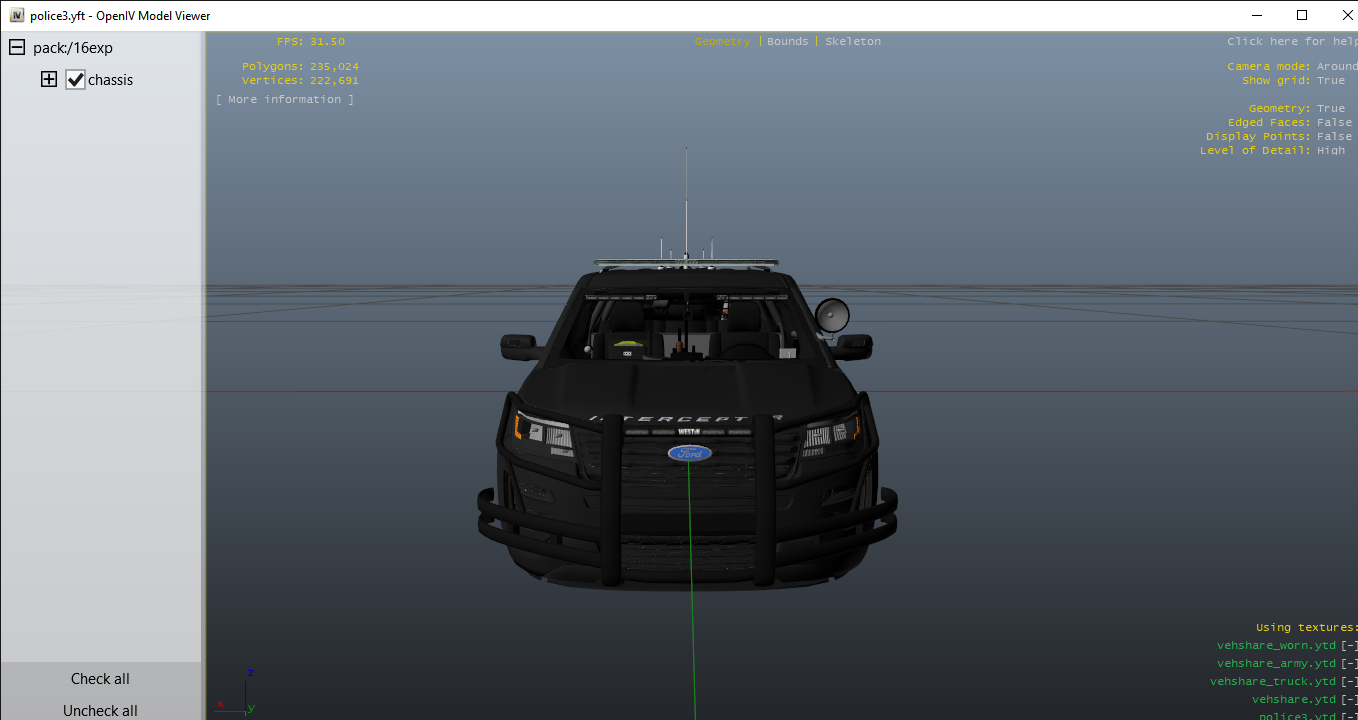Click the blue Ford emblem on the grille
Screen dimensions: 1358x720
(690, 453)
